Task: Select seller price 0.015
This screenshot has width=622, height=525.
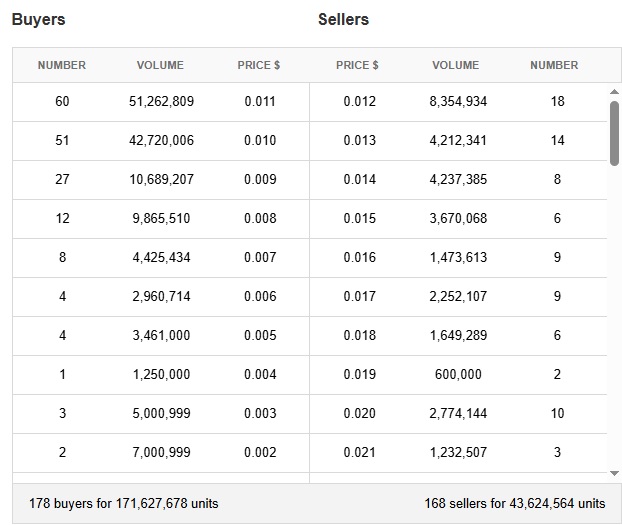Action: 359,218
